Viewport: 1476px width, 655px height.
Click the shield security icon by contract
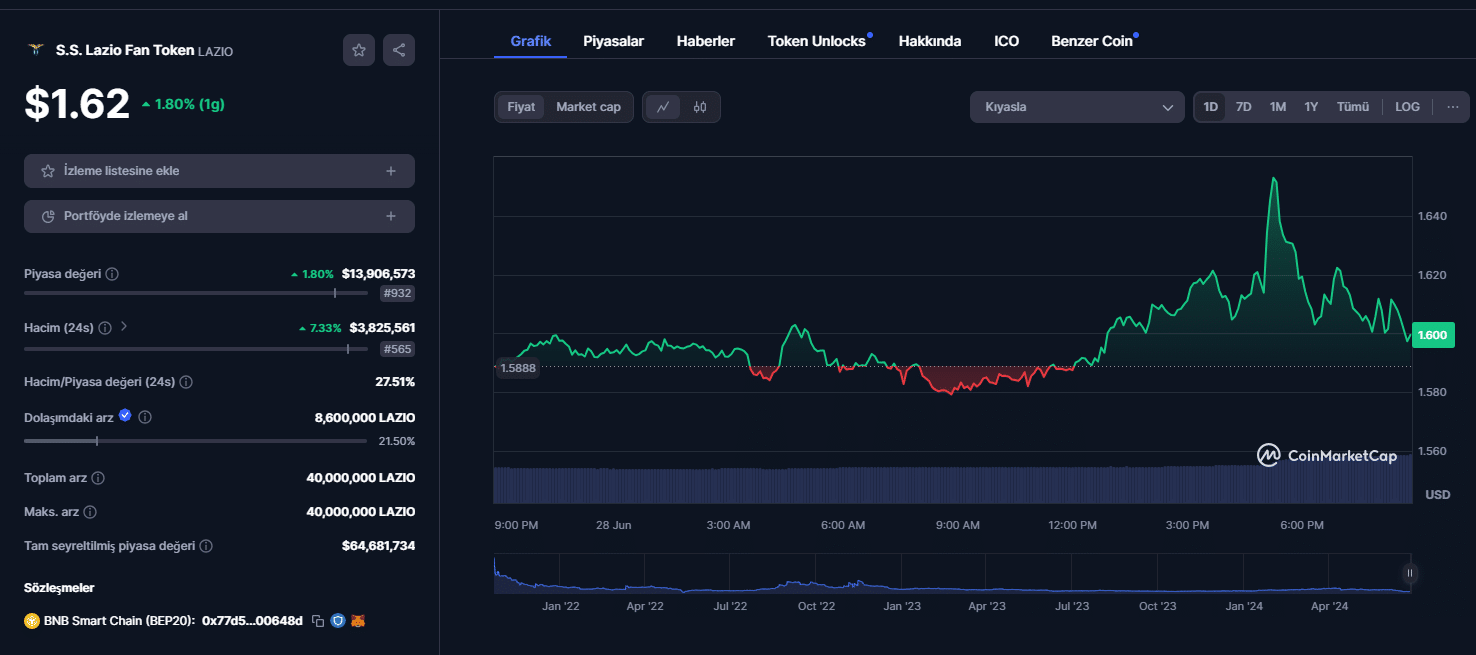(338, 621)
